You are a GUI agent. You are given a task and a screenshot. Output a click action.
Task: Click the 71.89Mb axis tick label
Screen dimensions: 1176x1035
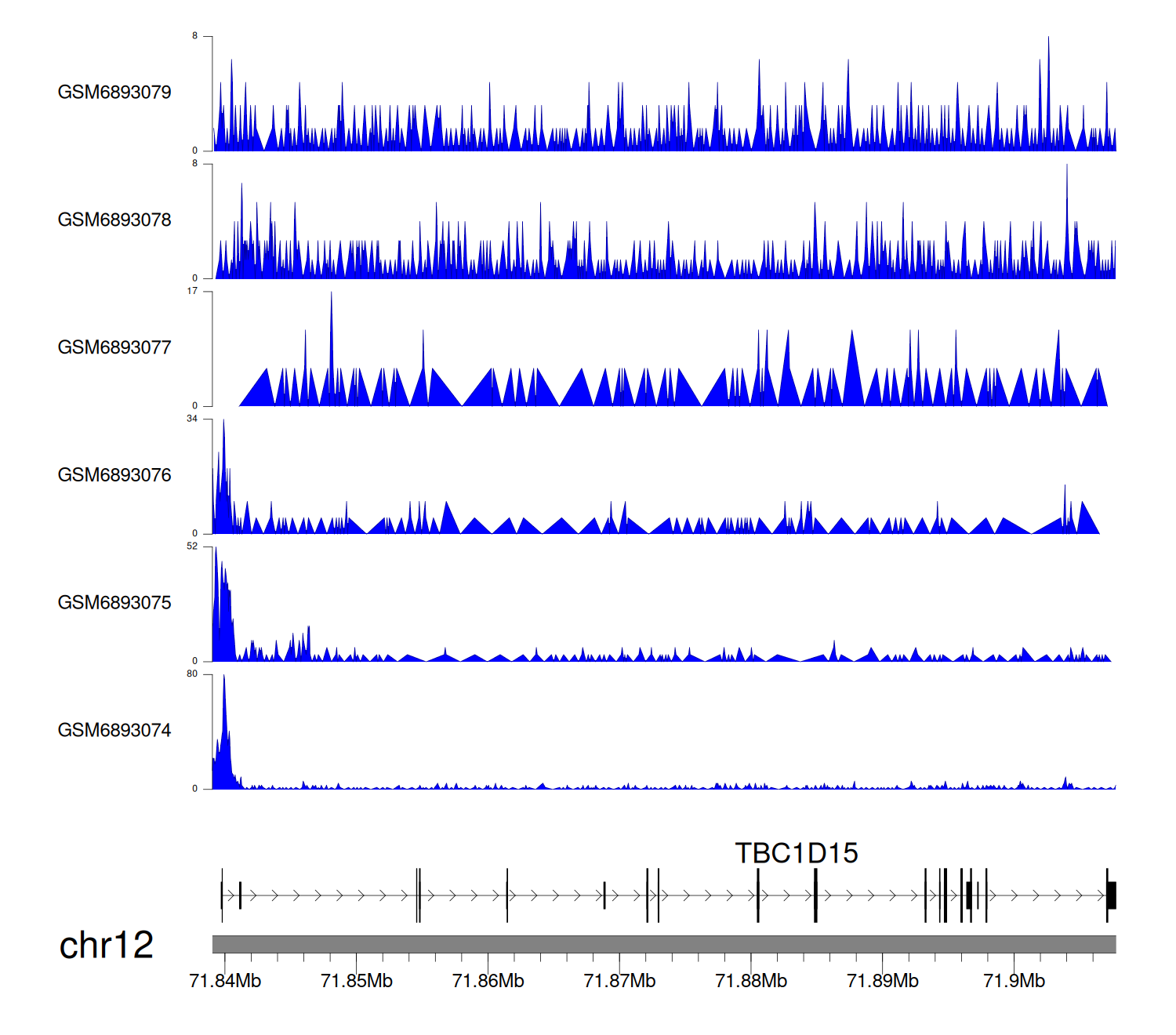[x=883, y=981]
